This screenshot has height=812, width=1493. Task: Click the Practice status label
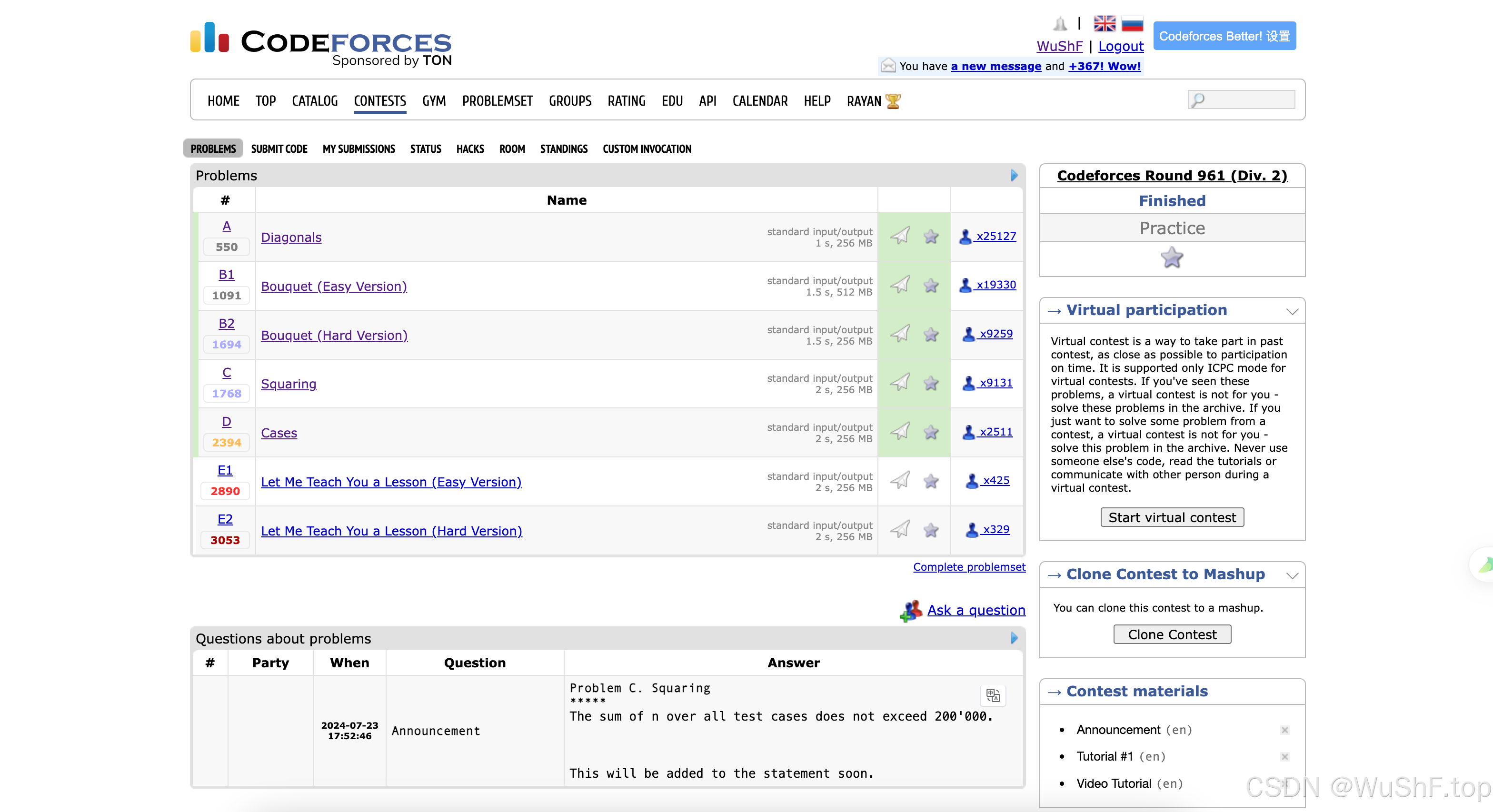click(x=1172, y=228)
